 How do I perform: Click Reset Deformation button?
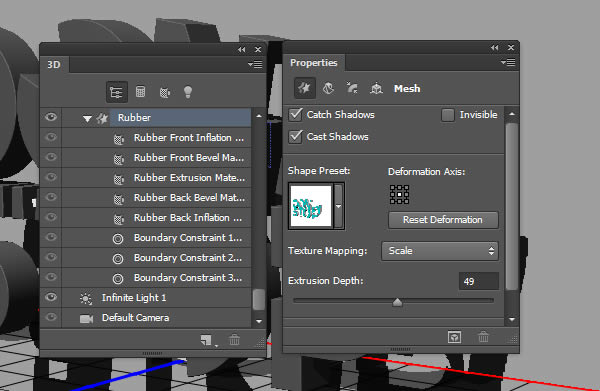pyautogui.click(x=443, y=220)
